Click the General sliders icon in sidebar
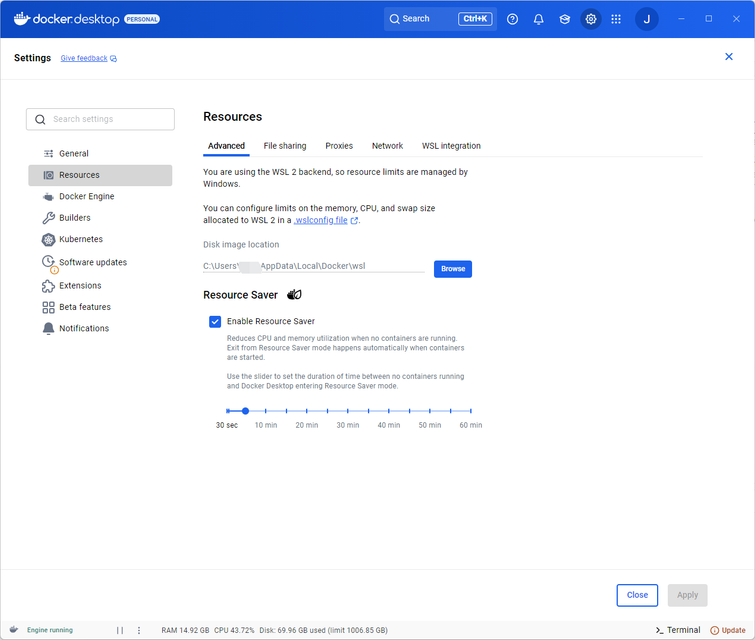This screenshot has height=640, width=755. pos(49,154)
